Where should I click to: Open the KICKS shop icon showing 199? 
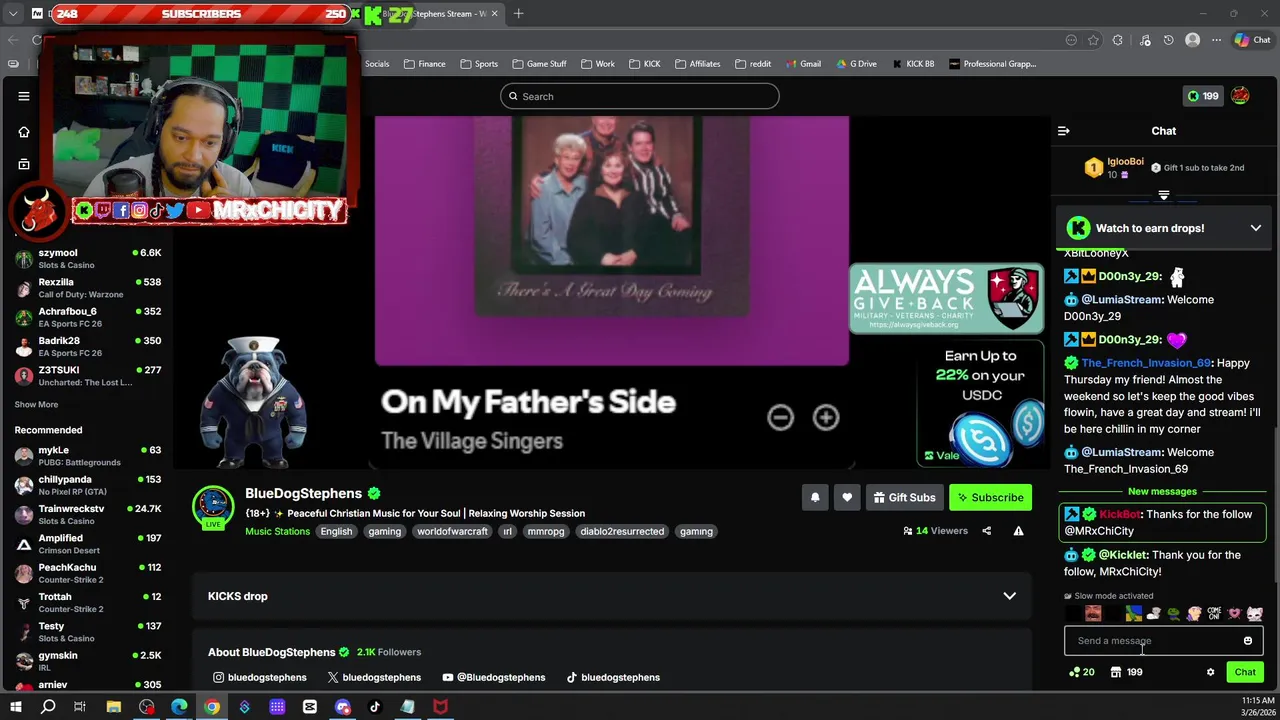tap(1126, 672)
